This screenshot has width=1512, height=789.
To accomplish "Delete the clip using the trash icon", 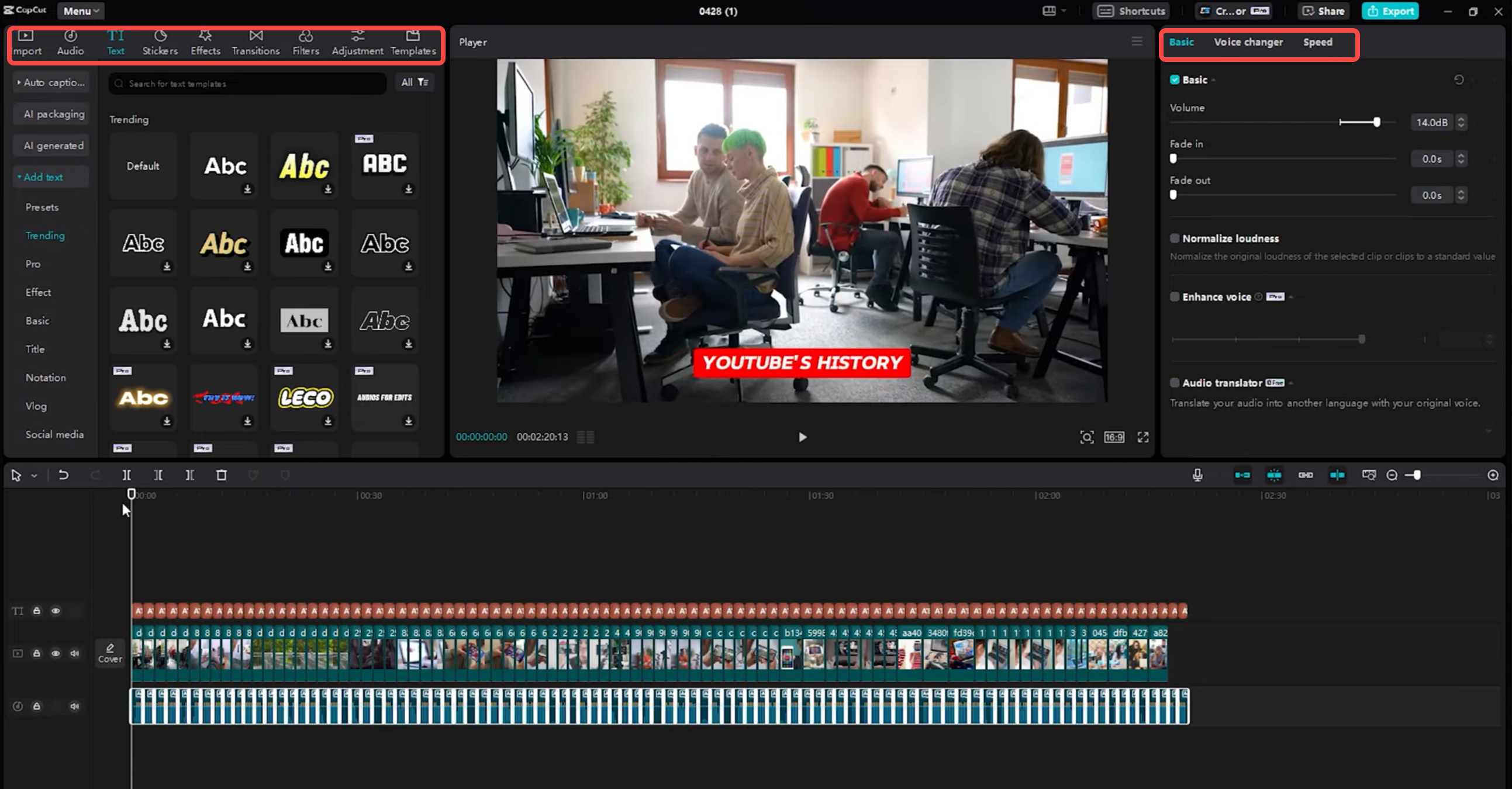I will (x=221, y=475).
